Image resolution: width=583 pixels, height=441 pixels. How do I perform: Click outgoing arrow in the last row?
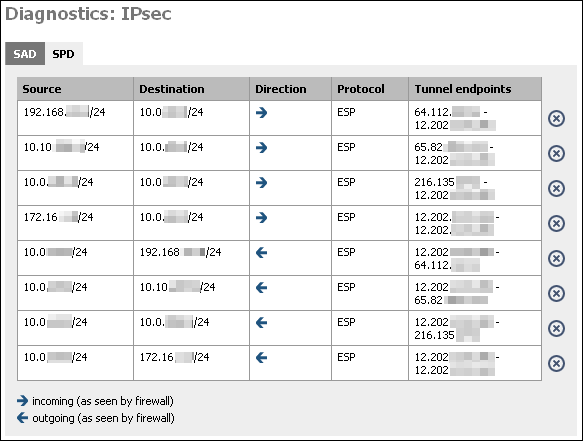(x=261, y=357)
